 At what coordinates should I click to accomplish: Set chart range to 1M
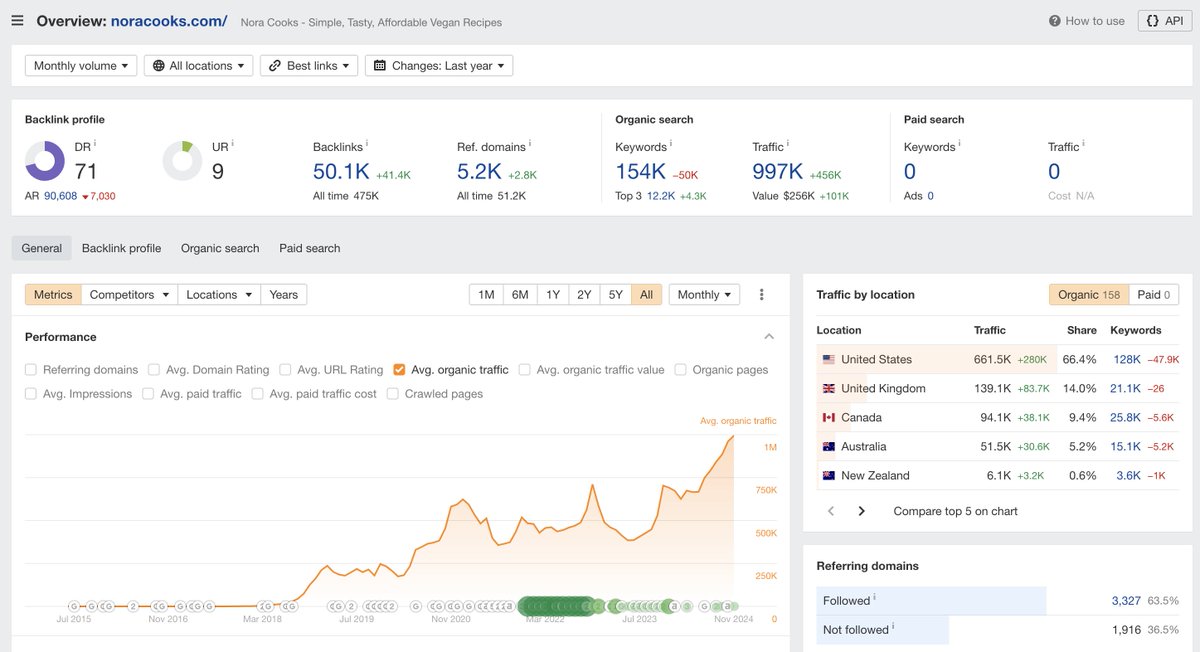486,295
